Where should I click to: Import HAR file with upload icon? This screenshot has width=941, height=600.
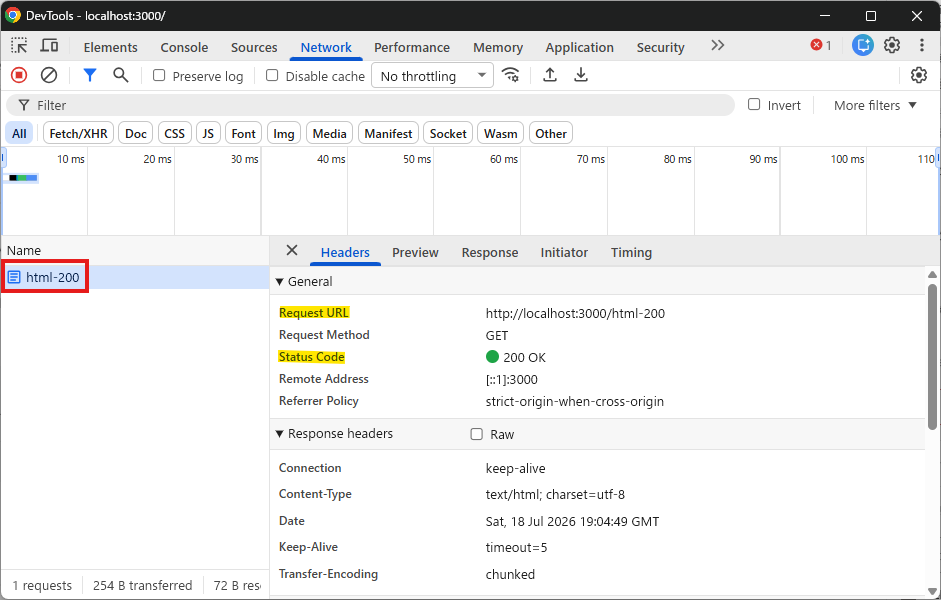pyautogui.click(x=550, y=75)
